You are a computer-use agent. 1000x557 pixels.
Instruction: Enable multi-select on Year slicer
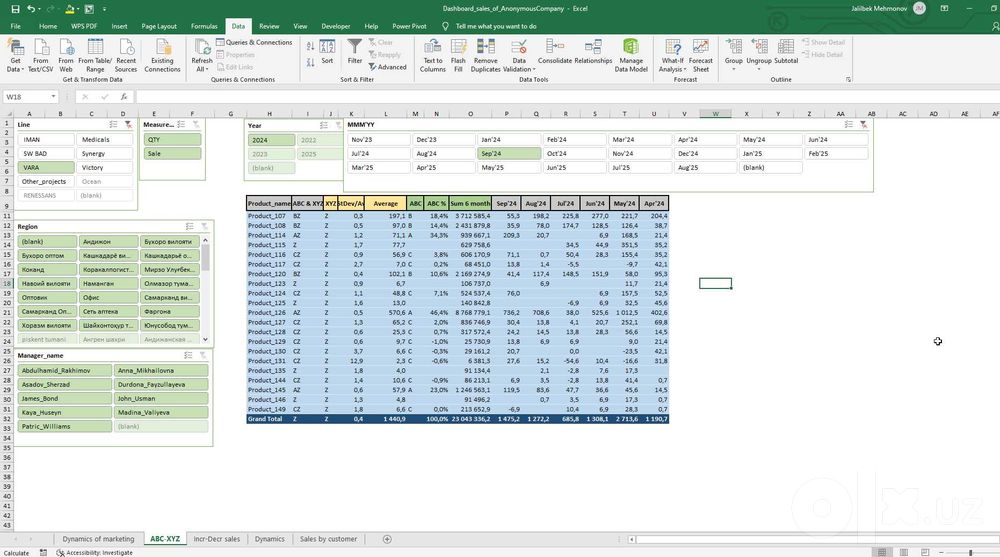point(323,125)
